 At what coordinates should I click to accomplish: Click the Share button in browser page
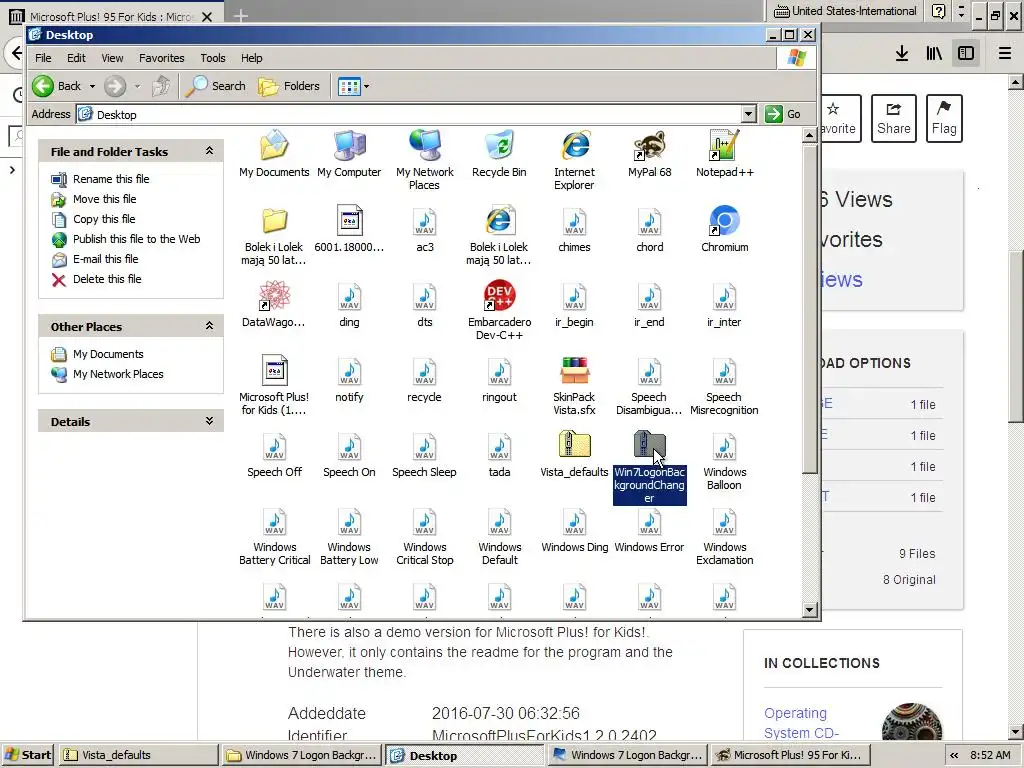coord(893,118)
